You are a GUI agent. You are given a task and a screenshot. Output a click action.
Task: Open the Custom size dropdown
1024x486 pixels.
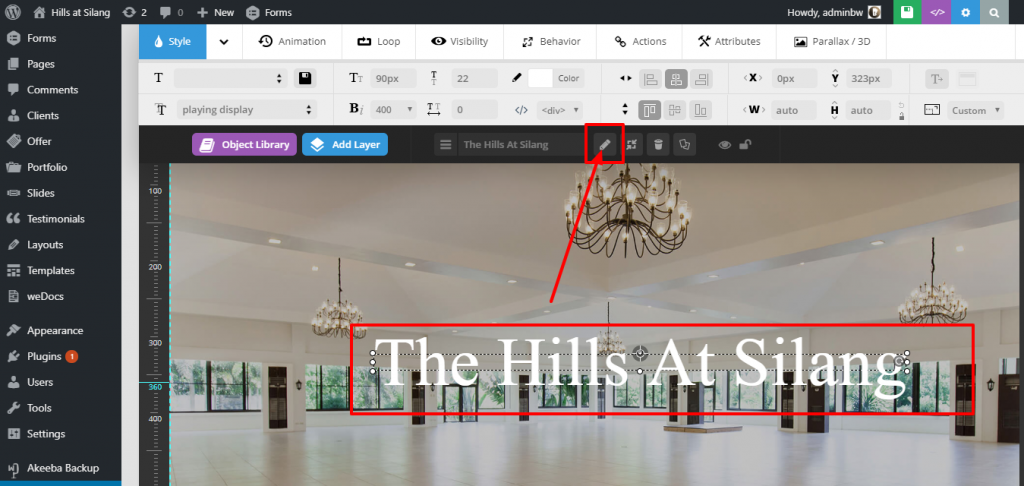976,110
